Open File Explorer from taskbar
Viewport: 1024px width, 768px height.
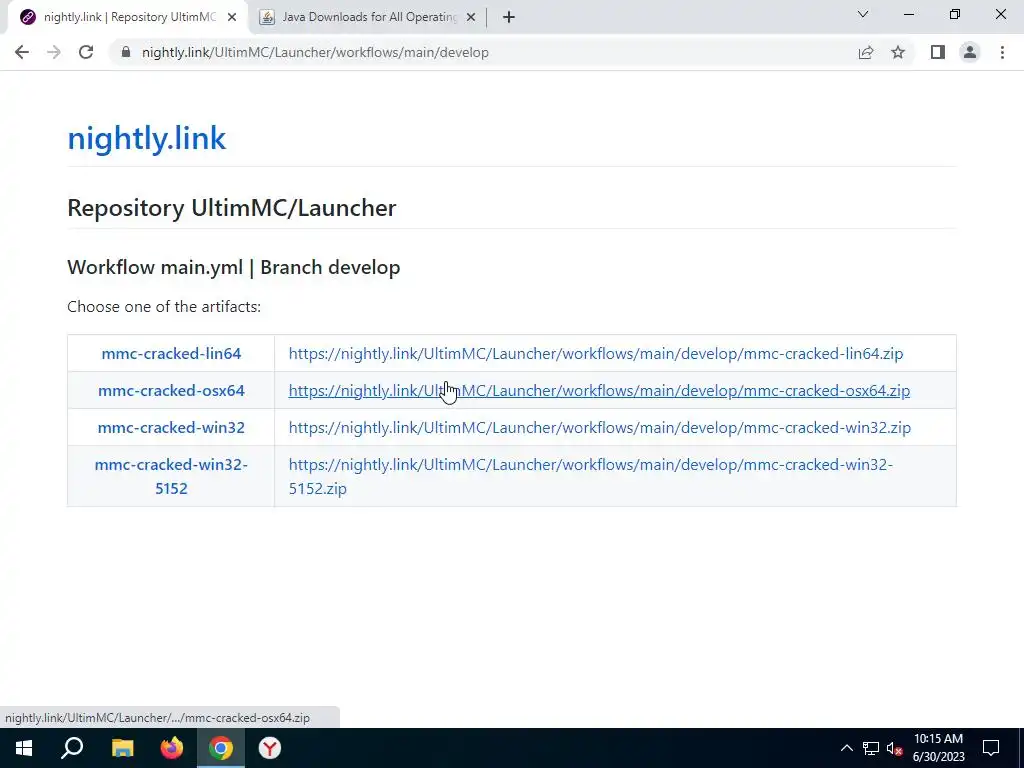122,748
